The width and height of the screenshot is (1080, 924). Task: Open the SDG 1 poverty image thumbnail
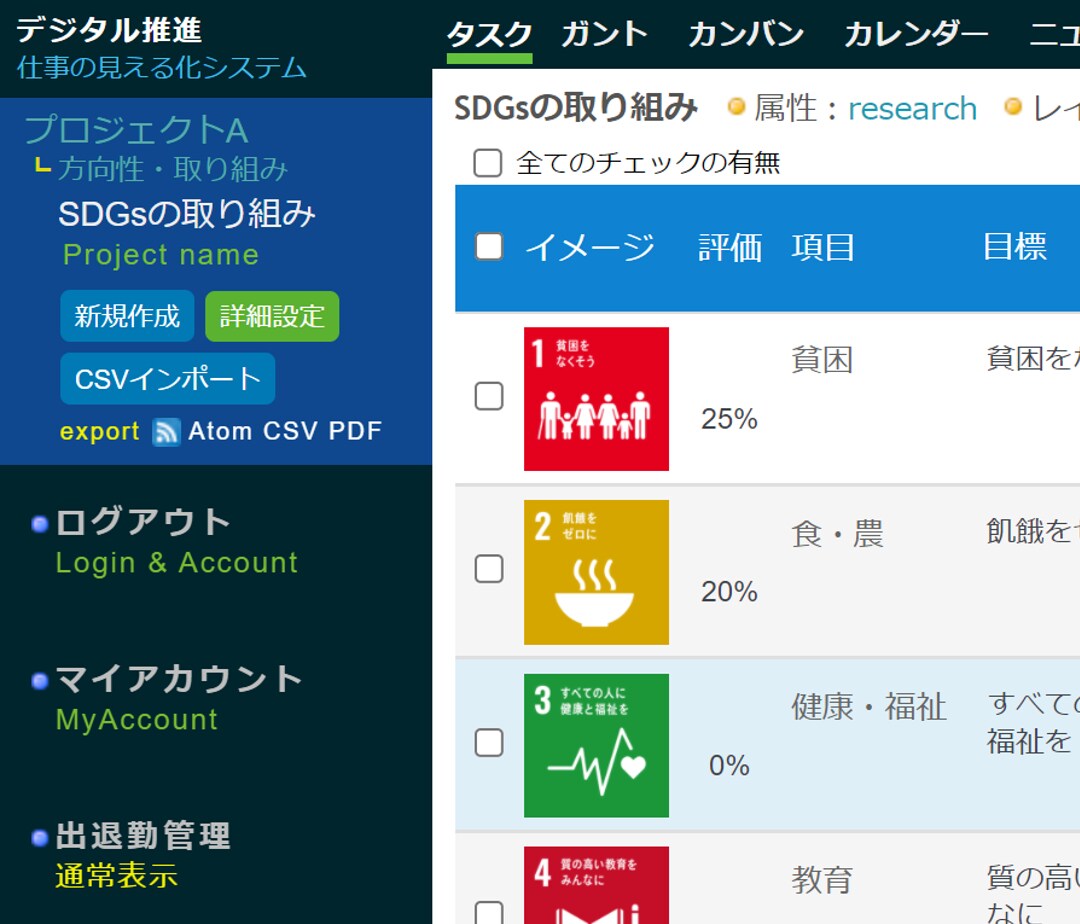tap(596, 399)
